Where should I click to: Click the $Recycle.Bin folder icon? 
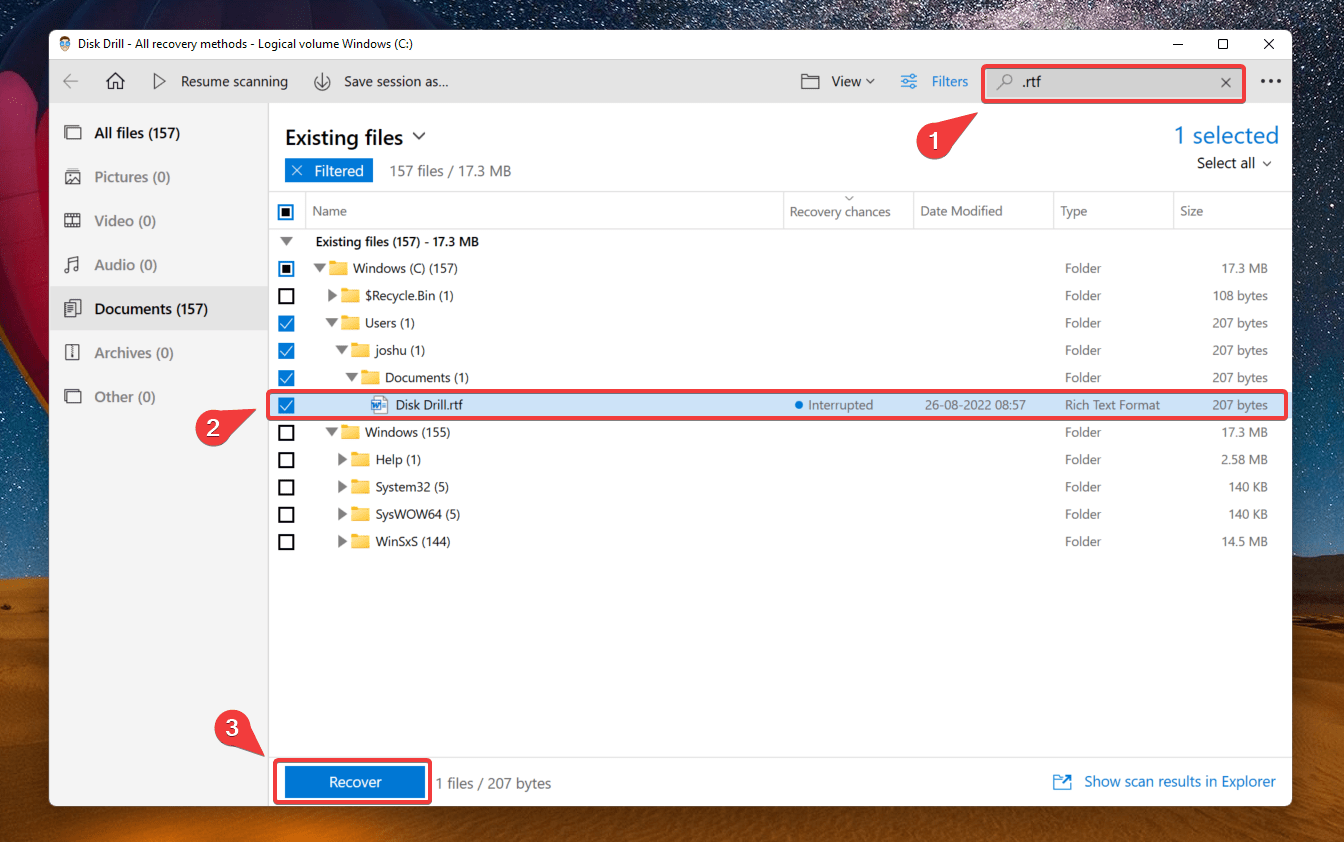350,296
